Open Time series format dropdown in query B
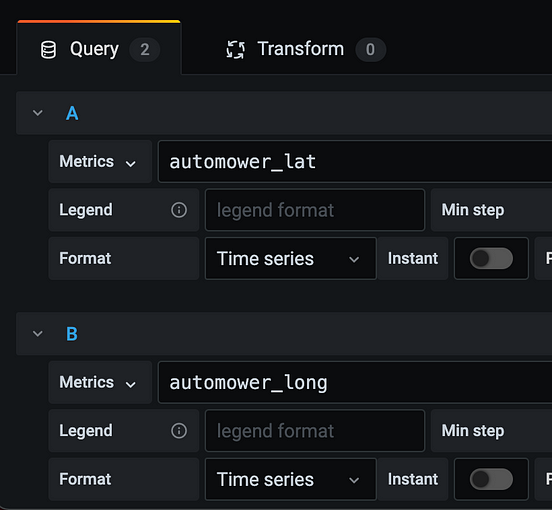This screenshot has height=510, width=552. (291, 479)
